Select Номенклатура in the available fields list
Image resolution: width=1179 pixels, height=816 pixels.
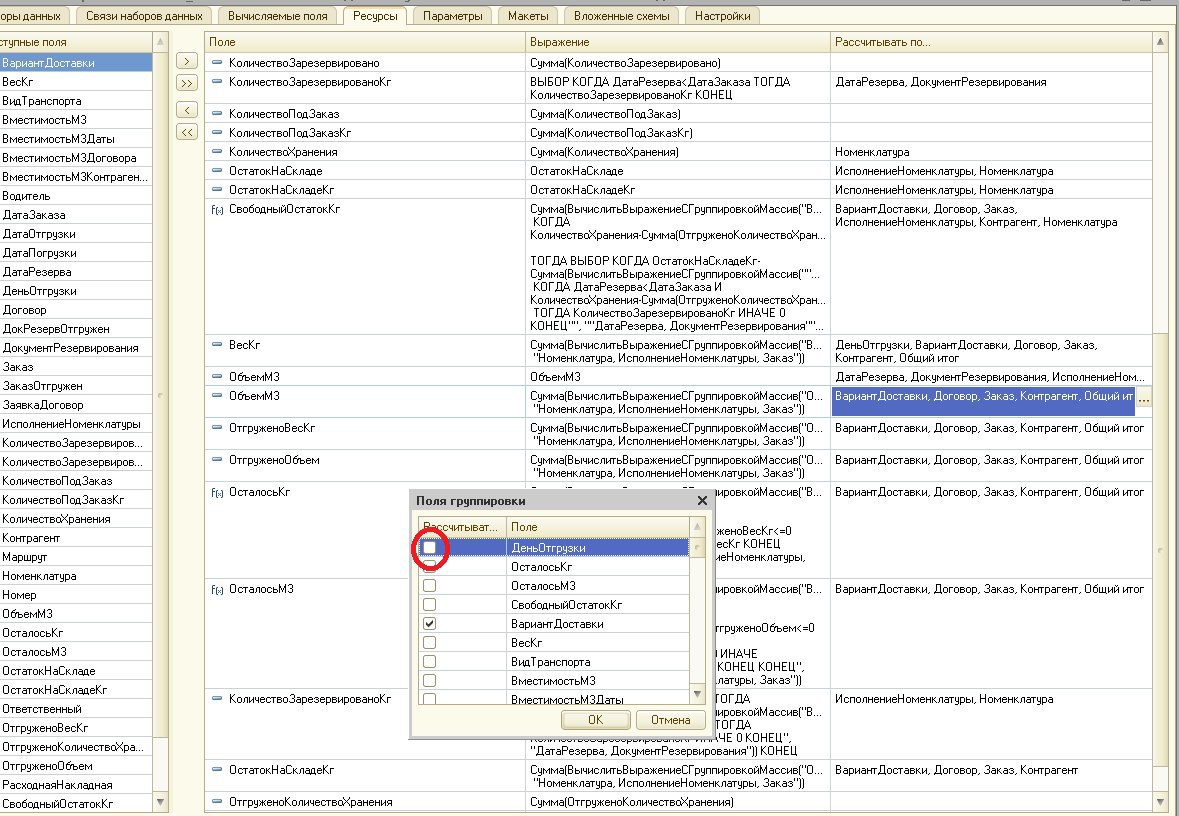click(x=76, y=576)
